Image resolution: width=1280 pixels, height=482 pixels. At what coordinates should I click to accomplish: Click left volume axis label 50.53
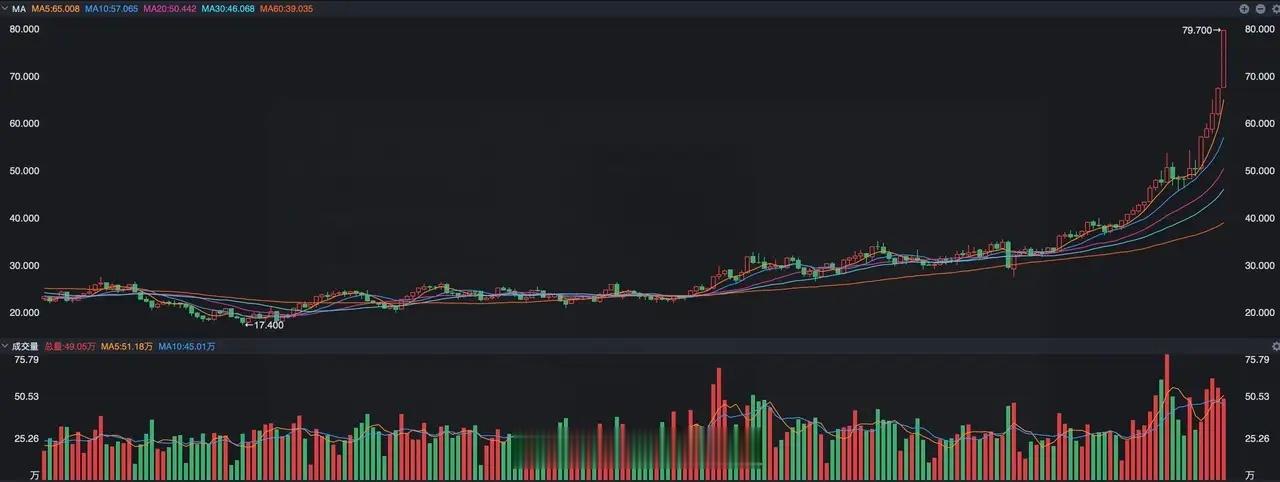[x=25, y=397]
